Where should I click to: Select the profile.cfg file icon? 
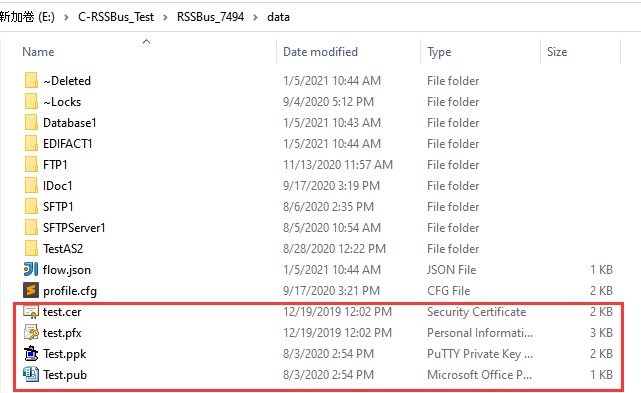(x=31, y=291)
